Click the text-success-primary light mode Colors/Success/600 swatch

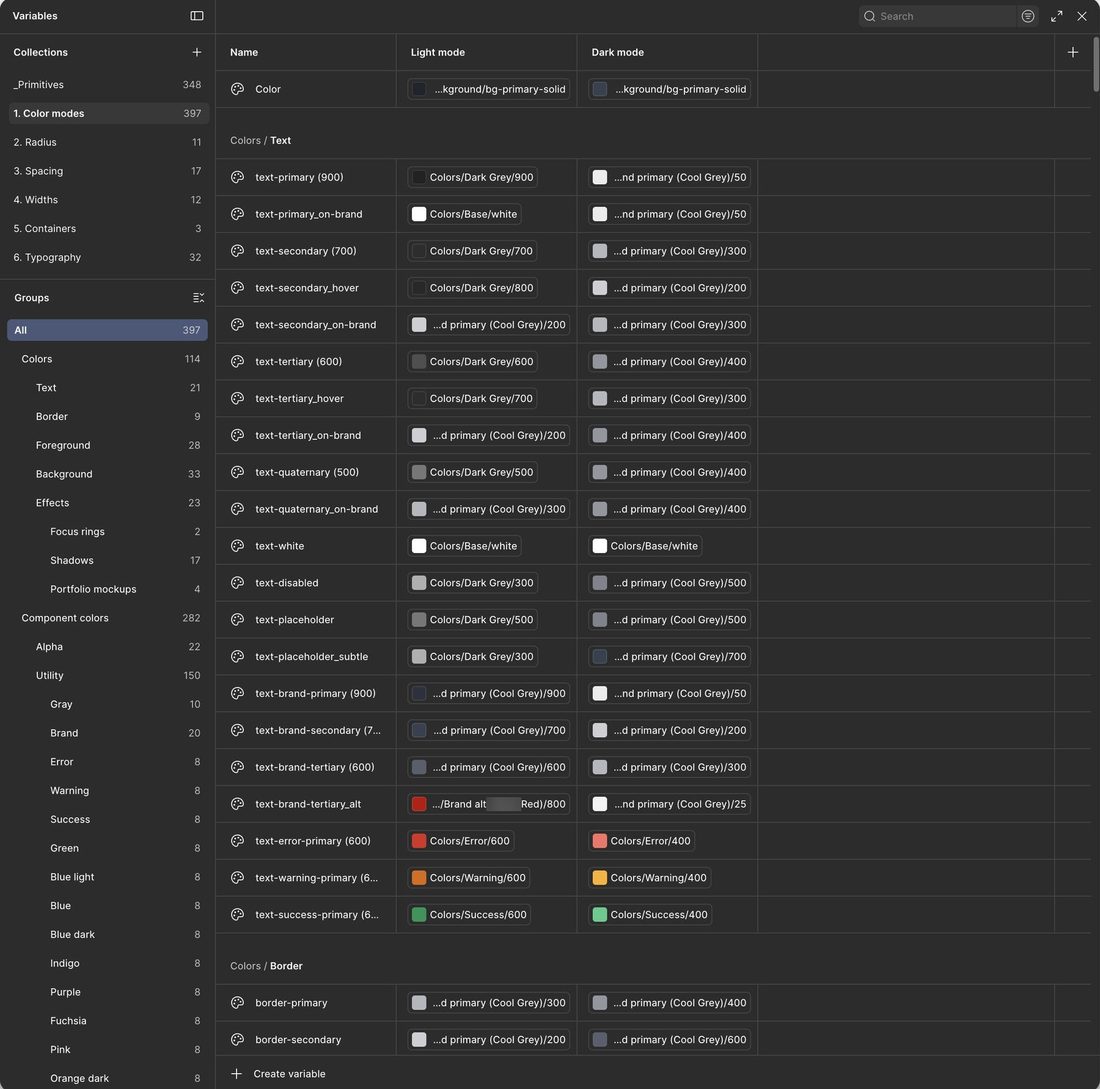pyautogui.click(x=418, y=914)
